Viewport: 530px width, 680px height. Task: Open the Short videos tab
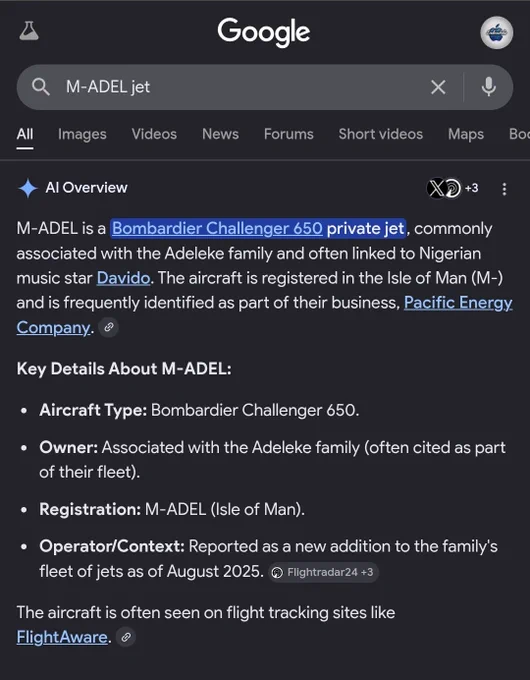pos(381,134)
